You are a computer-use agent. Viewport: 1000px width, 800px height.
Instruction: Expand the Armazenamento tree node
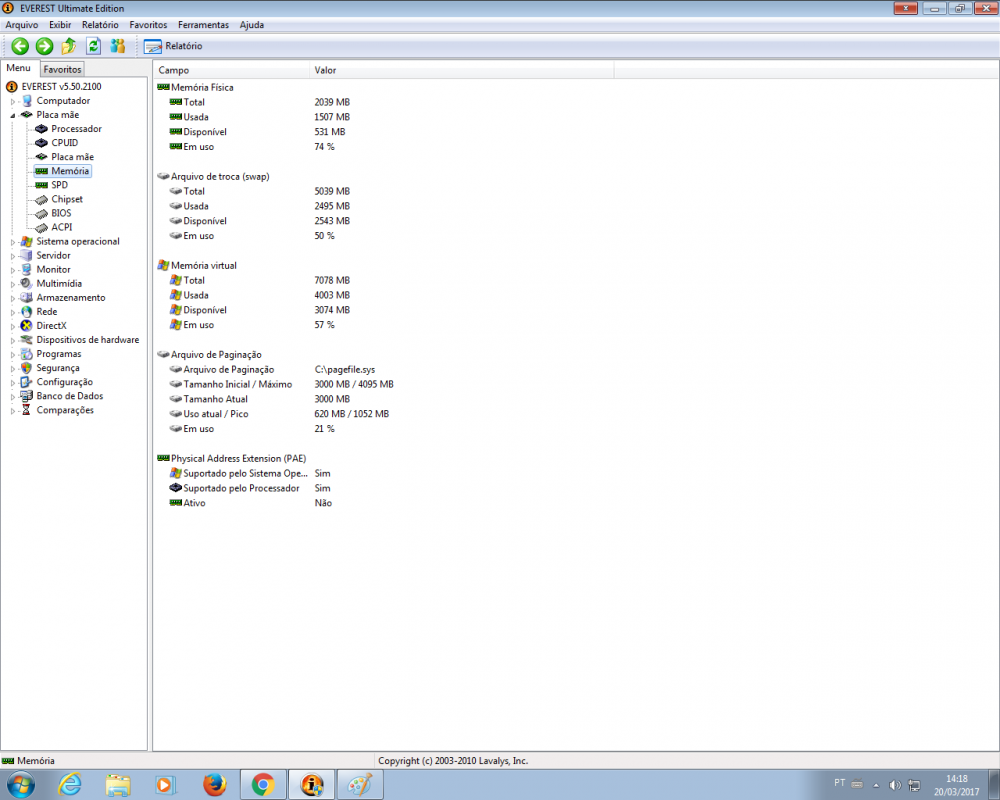pyautogui.click(x=13, y=298)
